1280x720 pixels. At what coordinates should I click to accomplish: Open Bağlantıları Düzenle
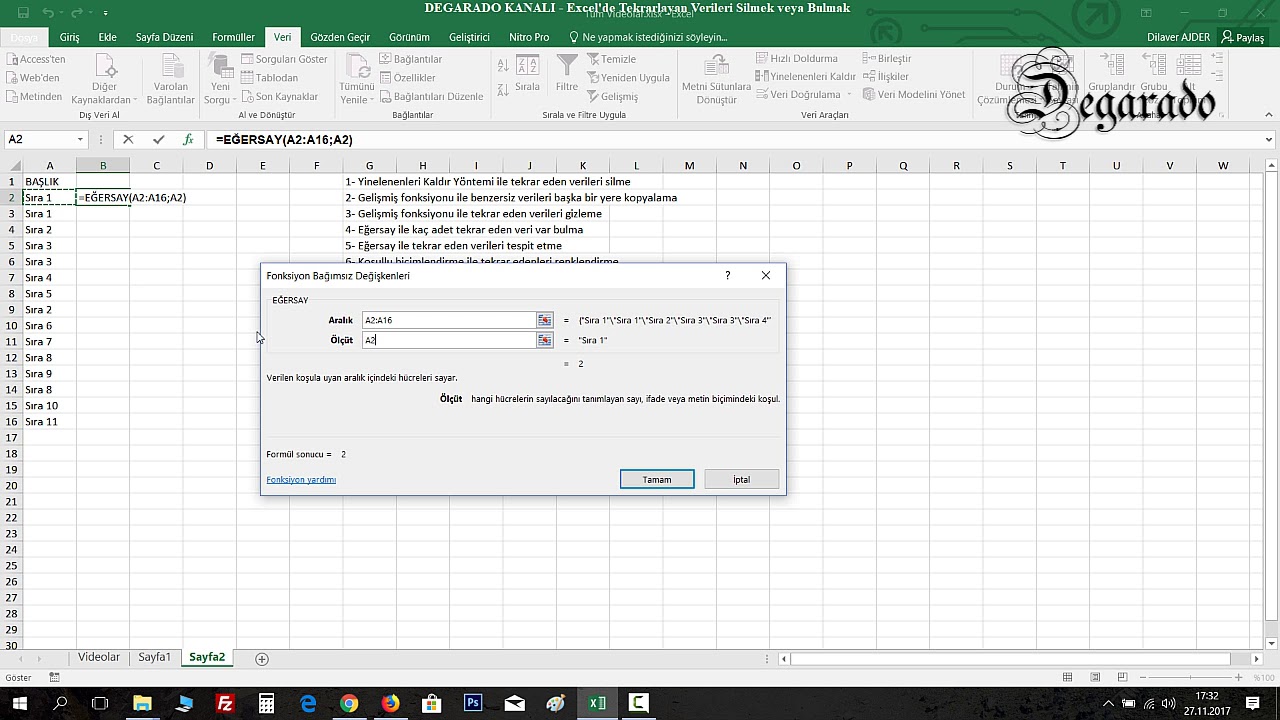click(431, 97)
